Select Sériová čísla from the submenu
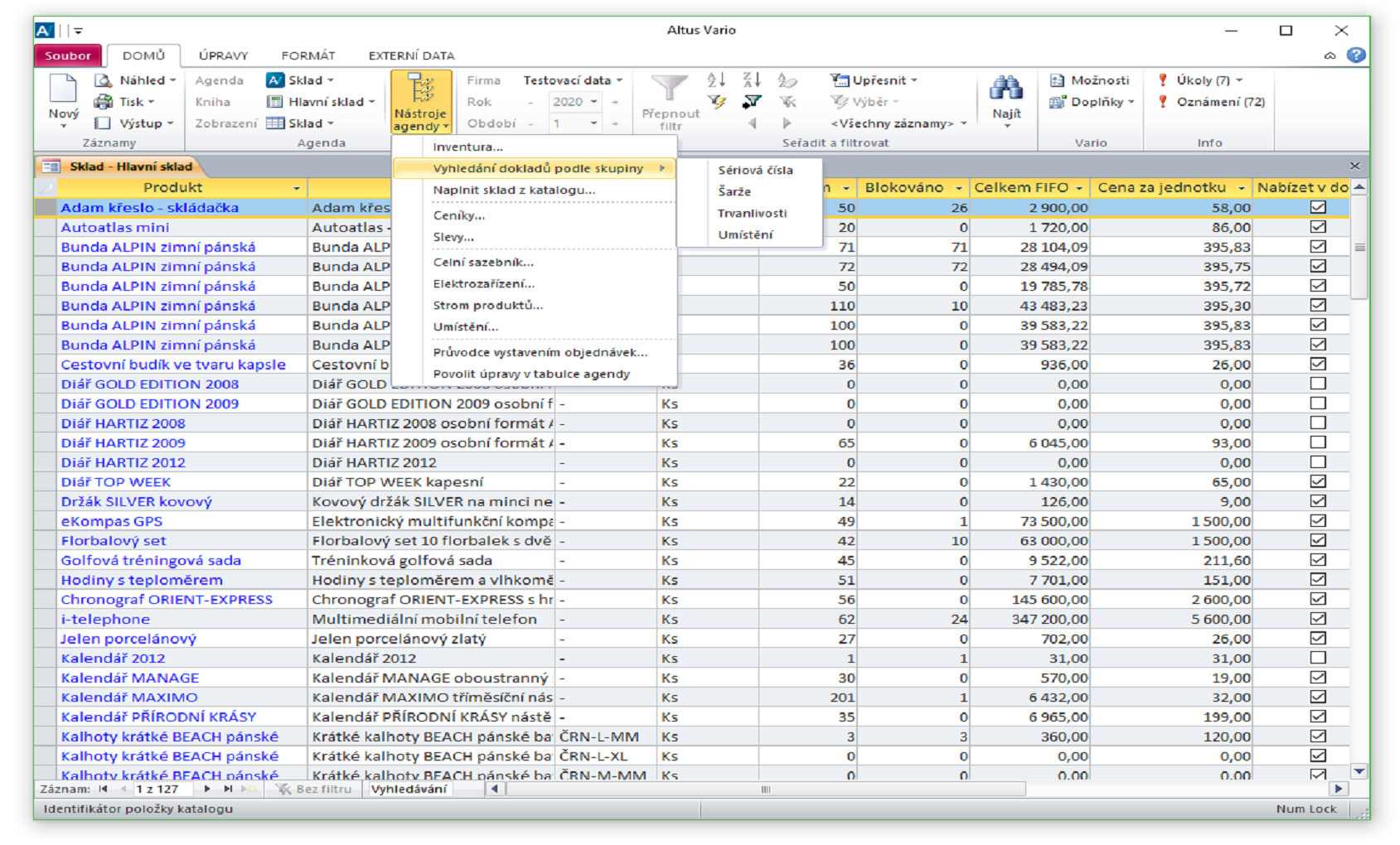 click(755, 170)
